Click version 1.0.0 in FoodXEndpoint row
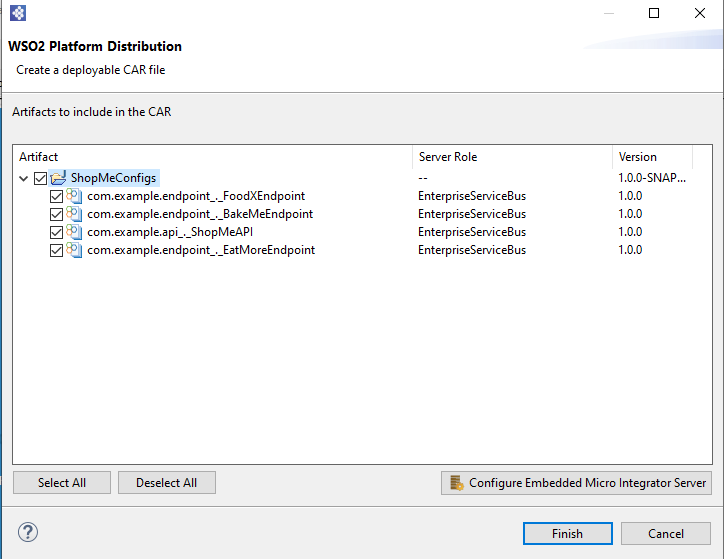This screenshot has height=559, width=724. point(630,196)
